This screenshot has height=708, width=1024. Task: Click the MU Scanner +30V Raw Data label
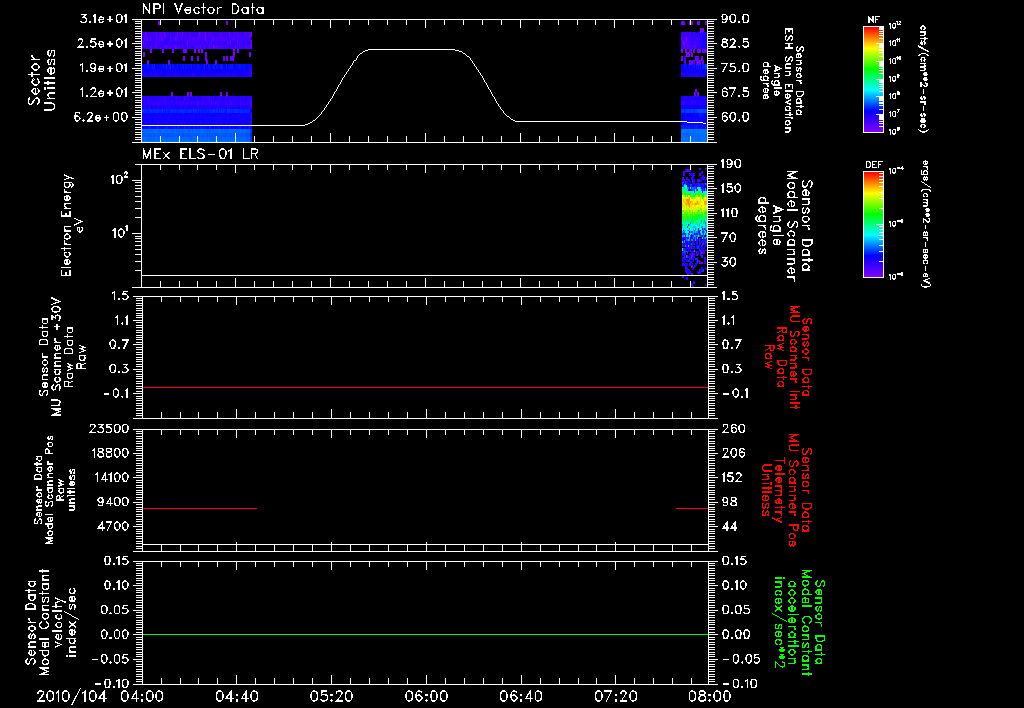click(x=63, y=357)
